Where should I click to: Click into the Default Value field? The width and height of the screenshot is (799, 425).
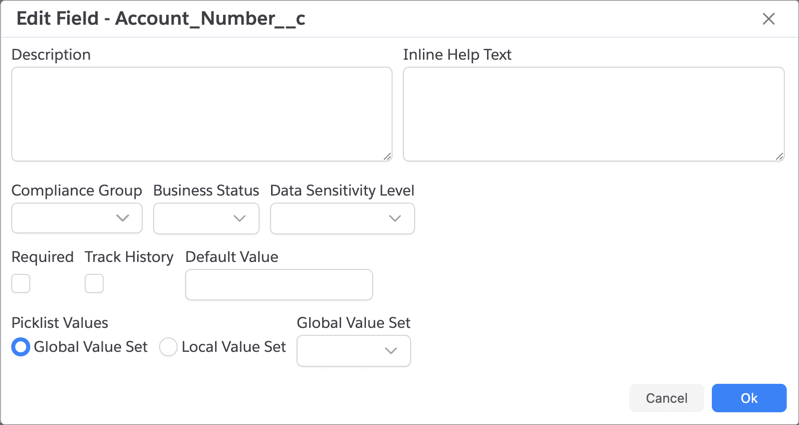(x=279, y=285)
